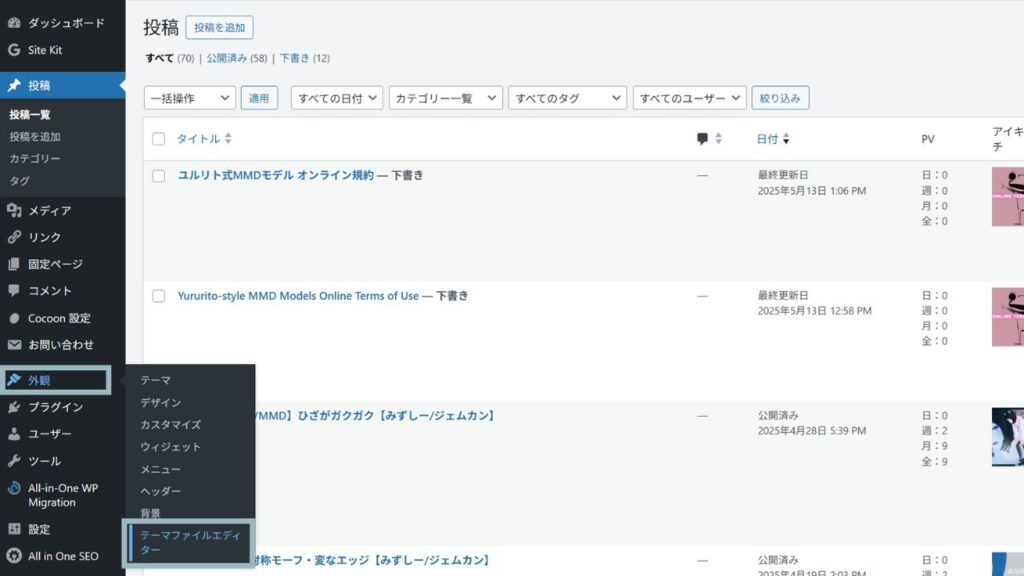Click thumbnail of ひざがガクガク post
This screenshot has width=1024, height=576.
pos(1008,437)
